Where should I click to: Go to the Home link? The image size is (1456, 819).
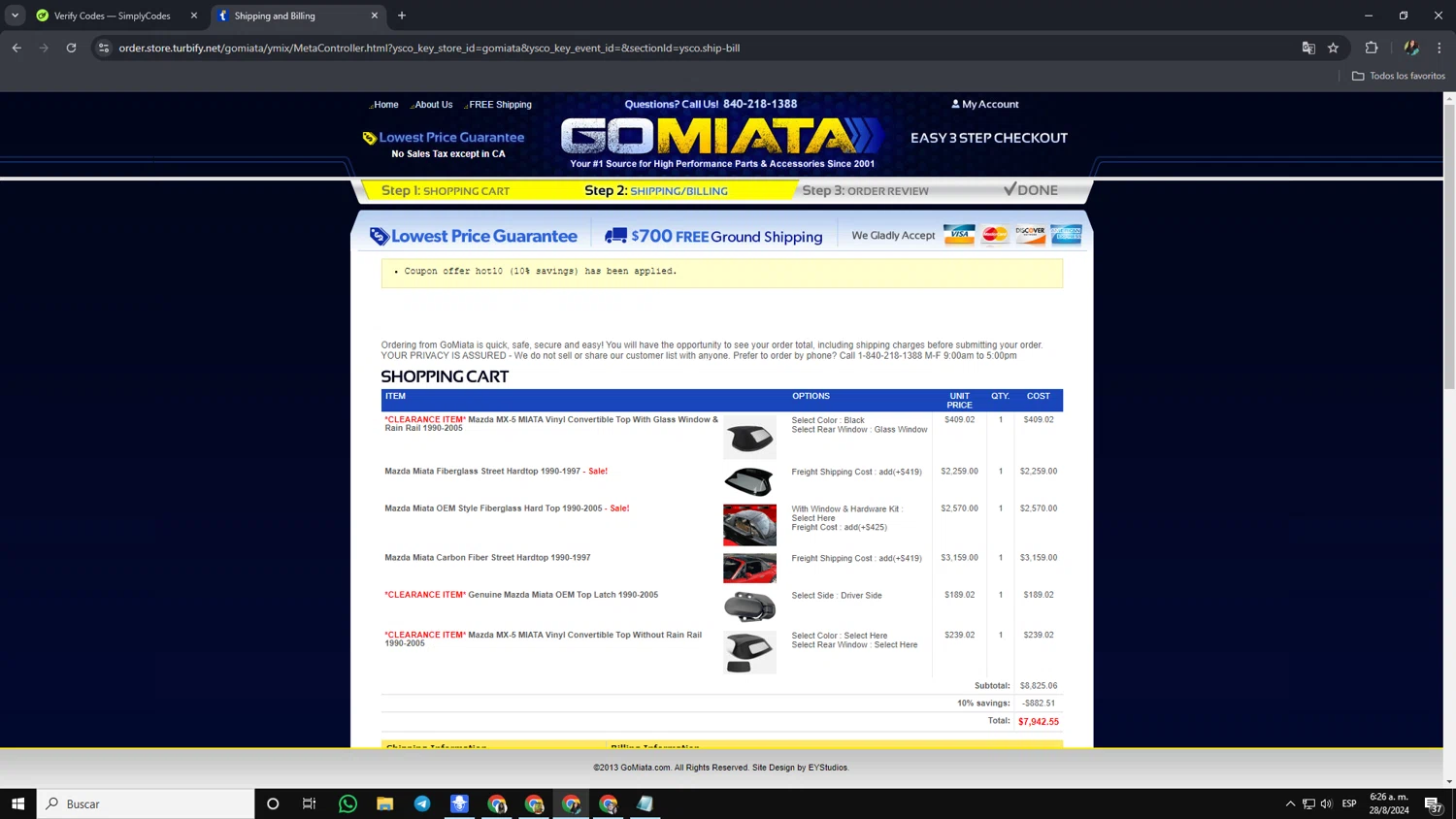385,105
